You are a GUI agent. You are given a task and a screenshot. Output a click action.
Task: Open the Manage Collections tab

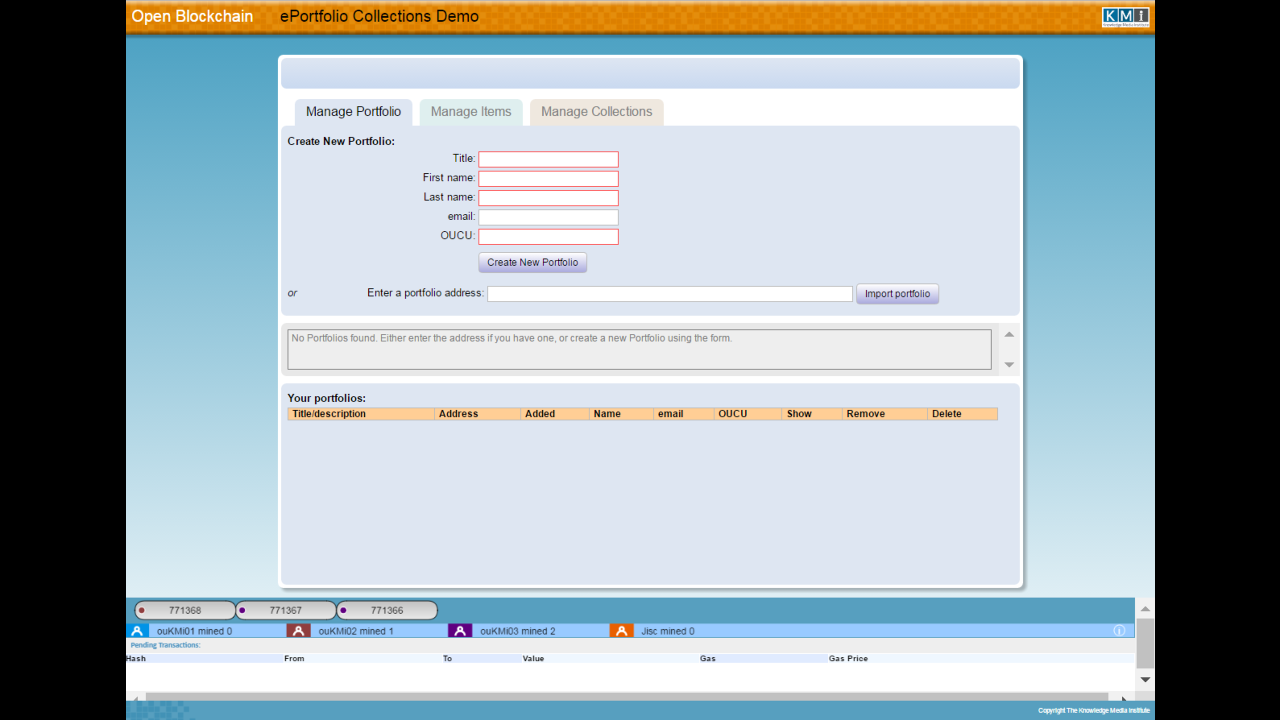coord(596,112)
